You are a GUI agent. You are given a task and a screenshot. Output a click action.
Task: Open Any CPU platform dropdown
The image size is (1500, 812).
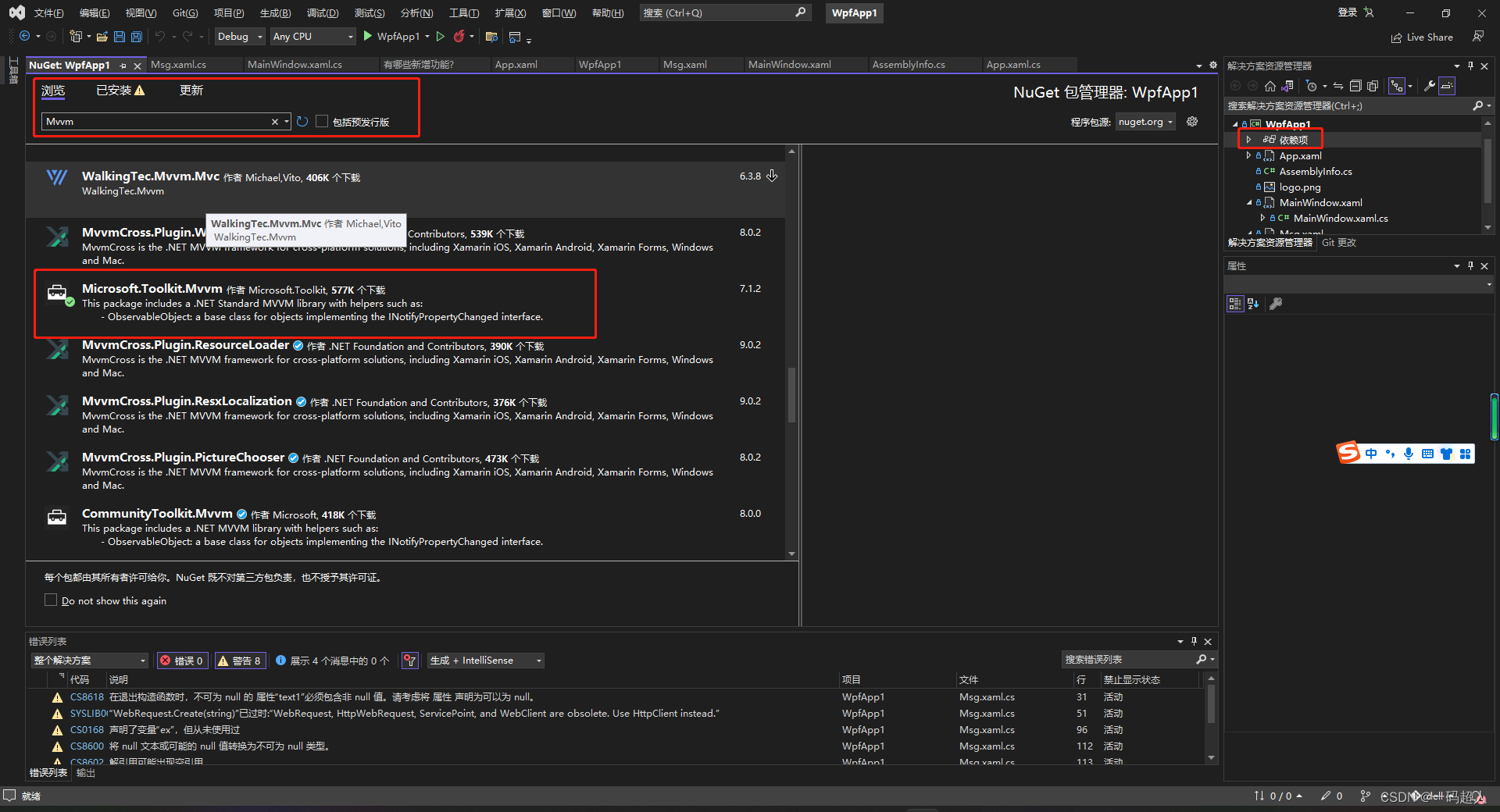tap(312, 37)
